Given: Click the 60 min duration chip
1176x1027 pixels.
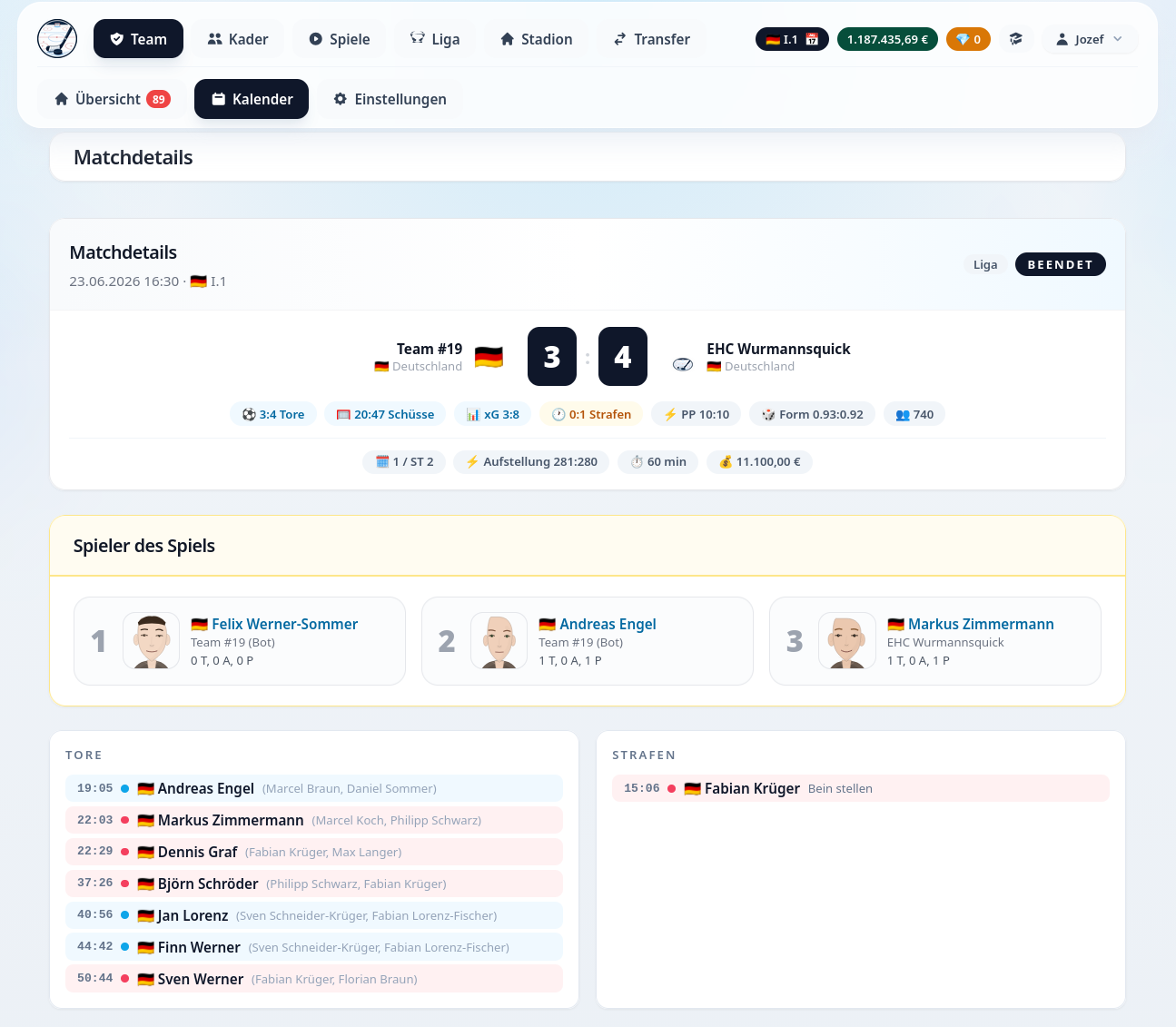Looking at the screenshot, I should pos(658,461).
